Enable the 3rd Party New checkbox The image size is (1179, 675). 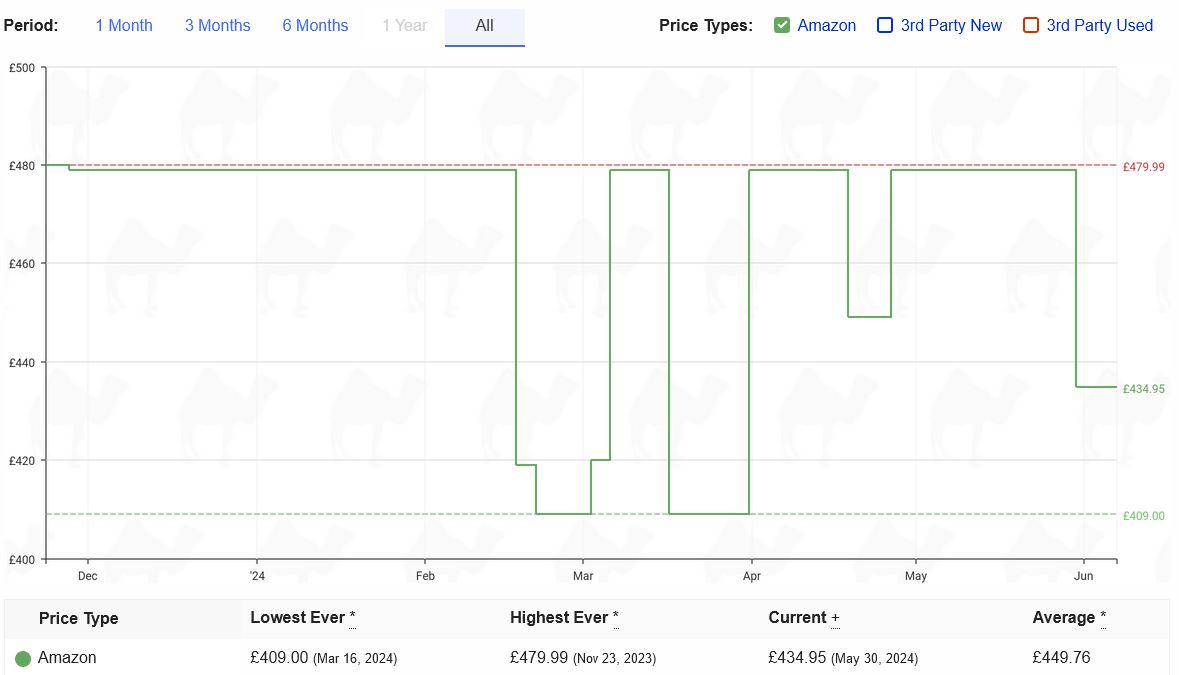point(885,26)
